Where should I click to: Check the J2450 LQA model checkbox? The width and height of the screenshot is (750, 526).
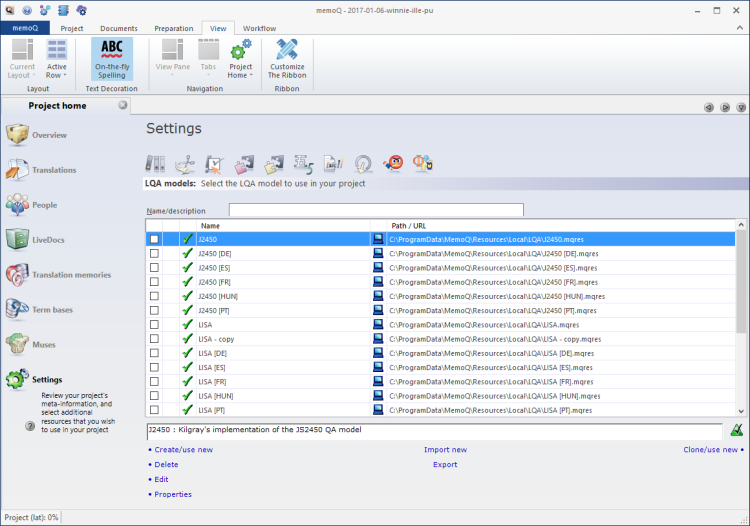(154, 239)
